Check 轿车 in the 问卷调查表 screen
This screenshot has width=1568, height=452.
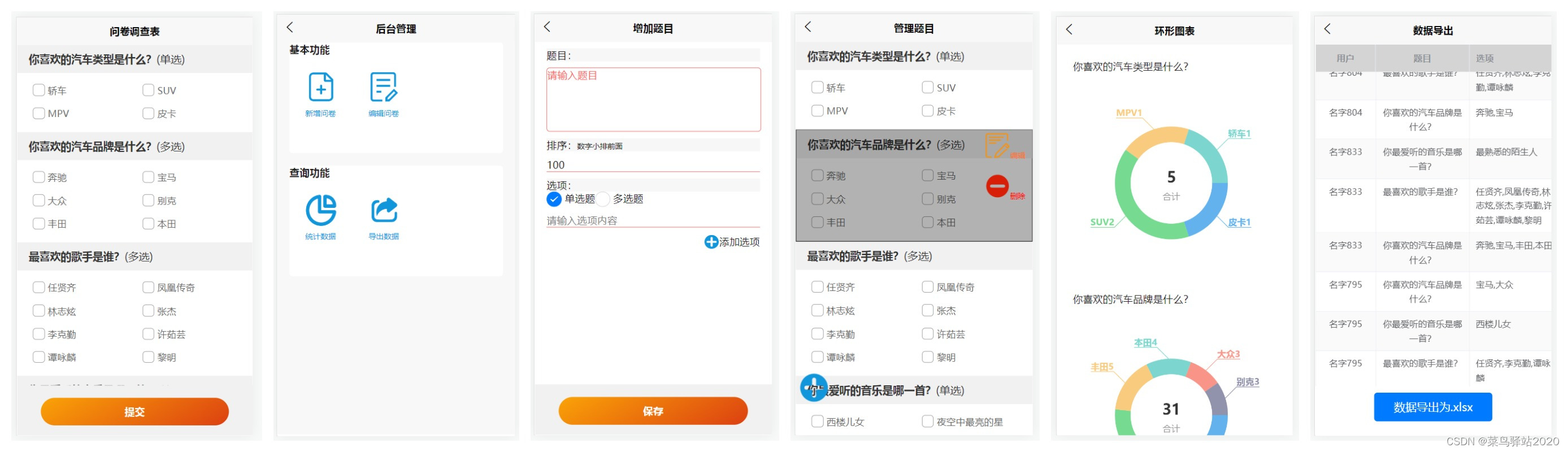tap(39, 90)
